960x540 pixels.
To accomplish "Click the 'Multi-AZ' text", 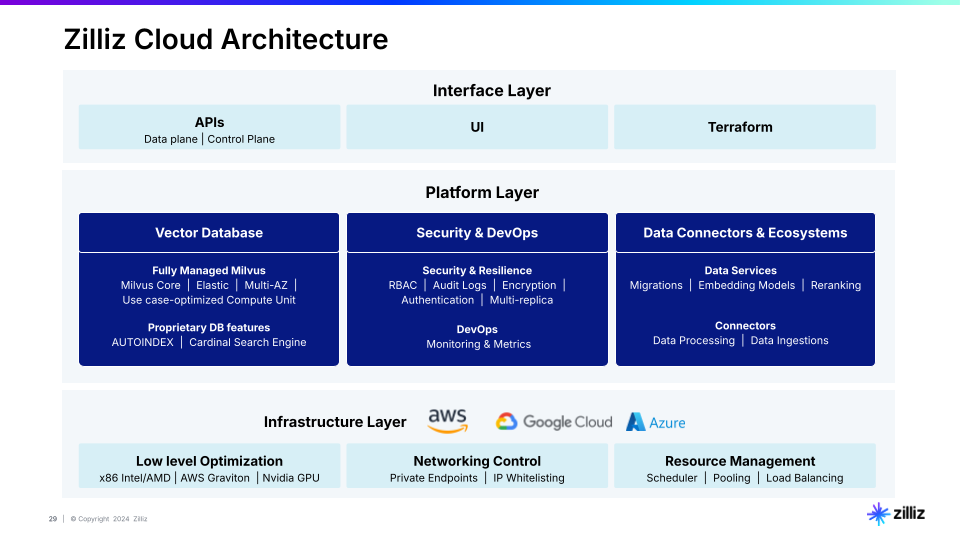I will coord(266,285).
